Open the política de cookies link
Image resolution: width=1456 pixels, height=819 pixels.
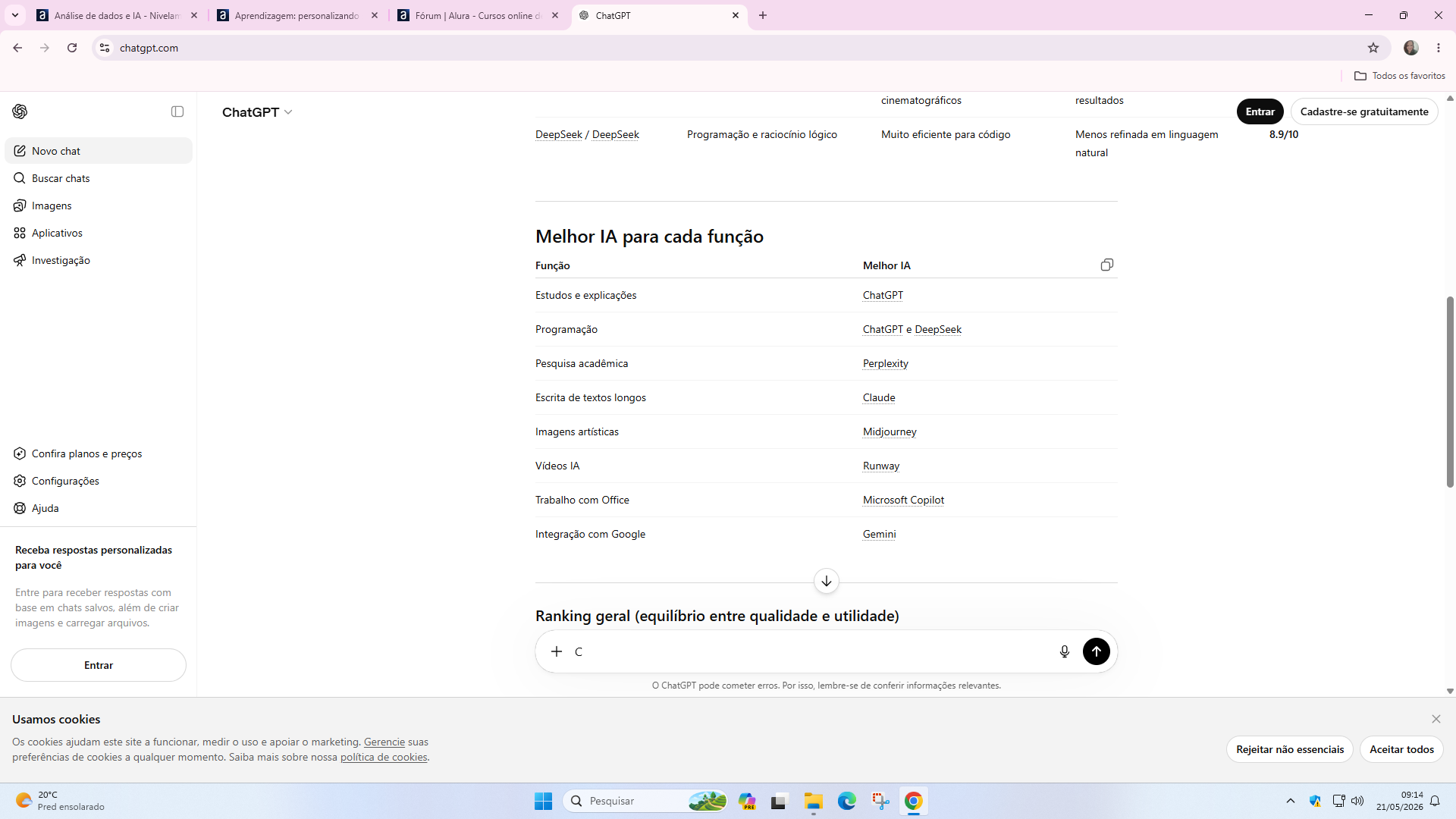pos(384,757)
